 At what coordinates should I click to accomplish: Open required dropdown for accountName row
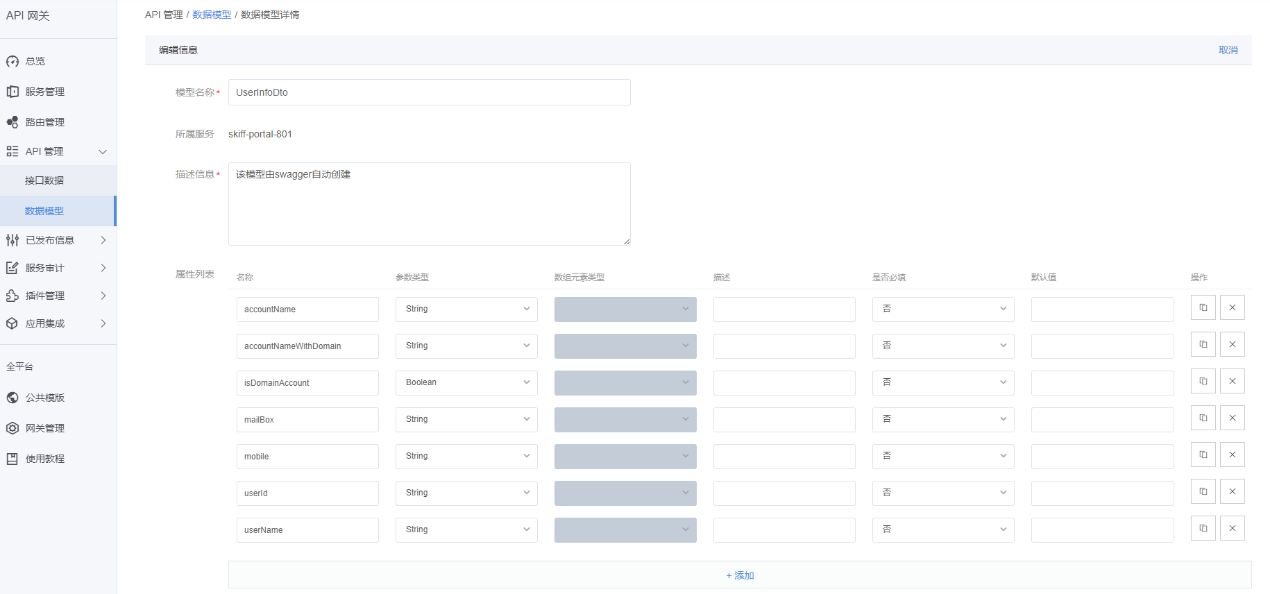[x=942, y=309]
